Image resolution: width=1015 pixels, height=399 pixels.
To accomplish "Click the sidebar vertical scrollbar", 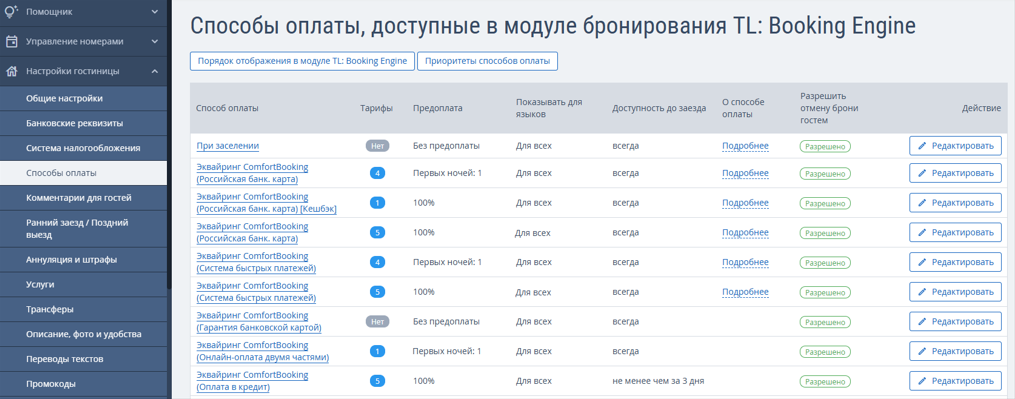I will click(169, 144).
